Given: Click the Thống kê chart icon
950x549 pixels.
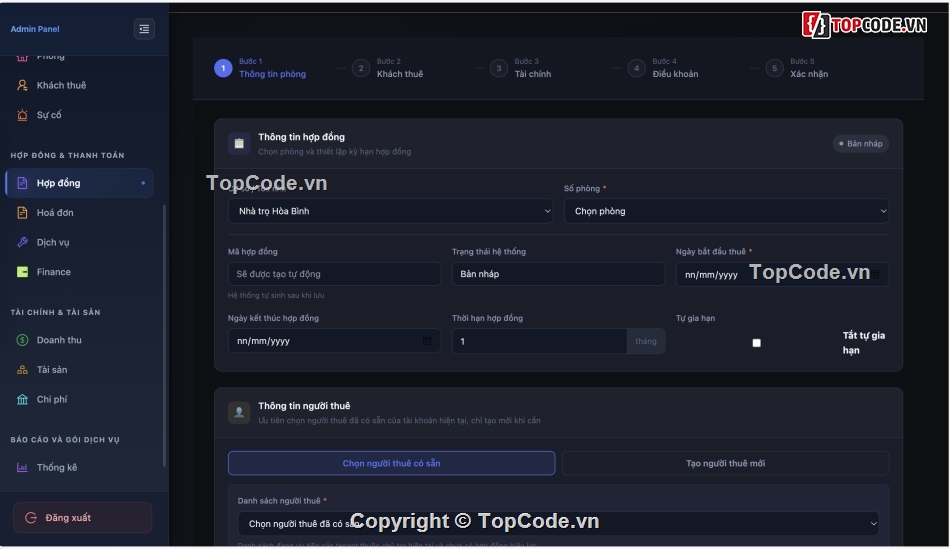Looking at the screenshot, I should click(x=22, y=467).
